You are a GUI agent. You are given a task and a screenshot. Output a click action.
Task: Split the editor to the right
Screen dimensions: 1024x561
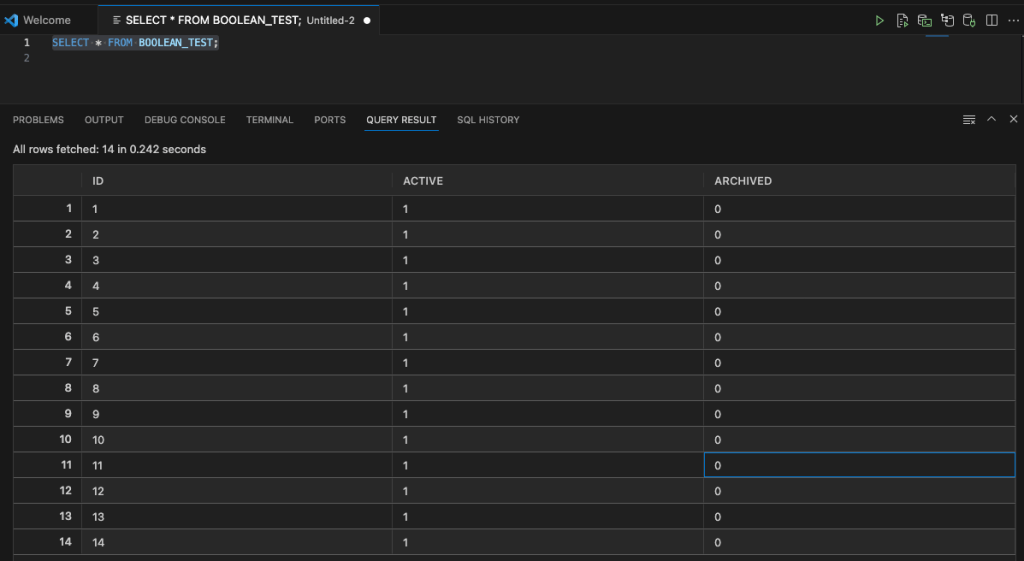click(992, 20)
